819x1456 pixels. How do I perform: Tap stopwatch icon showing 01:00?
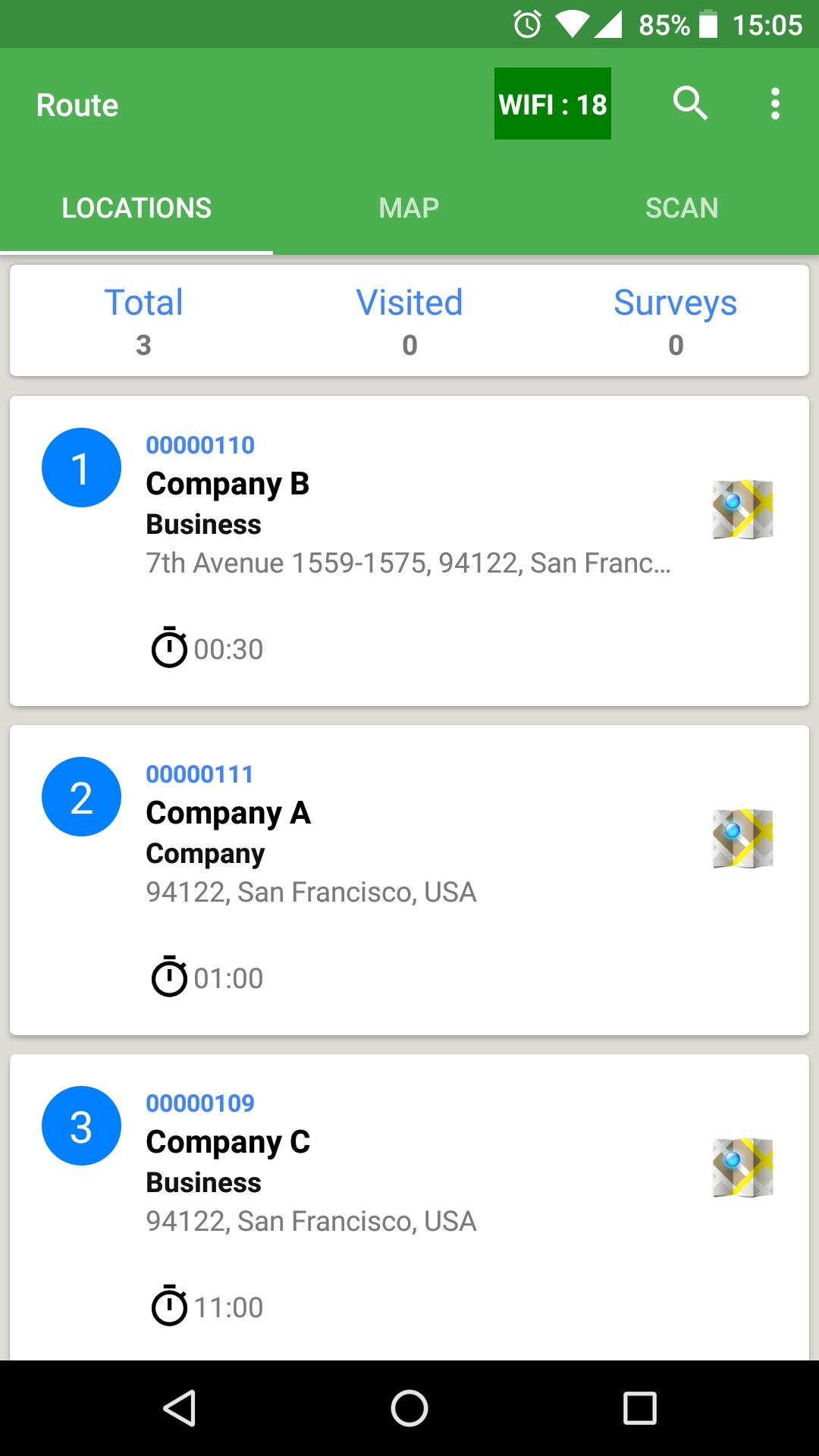(x=169, y=977)
